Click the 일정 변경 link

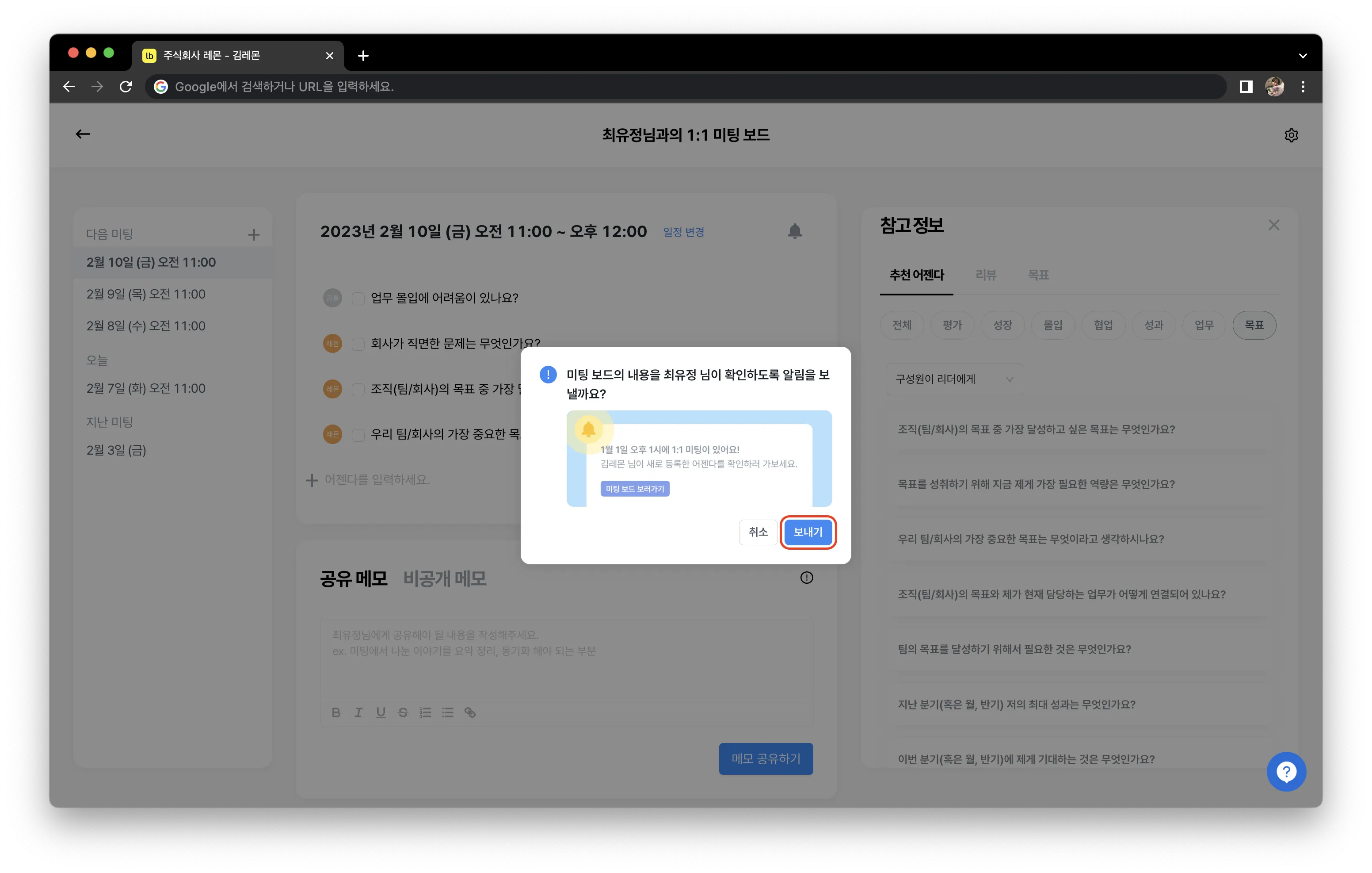pos(683,232)
